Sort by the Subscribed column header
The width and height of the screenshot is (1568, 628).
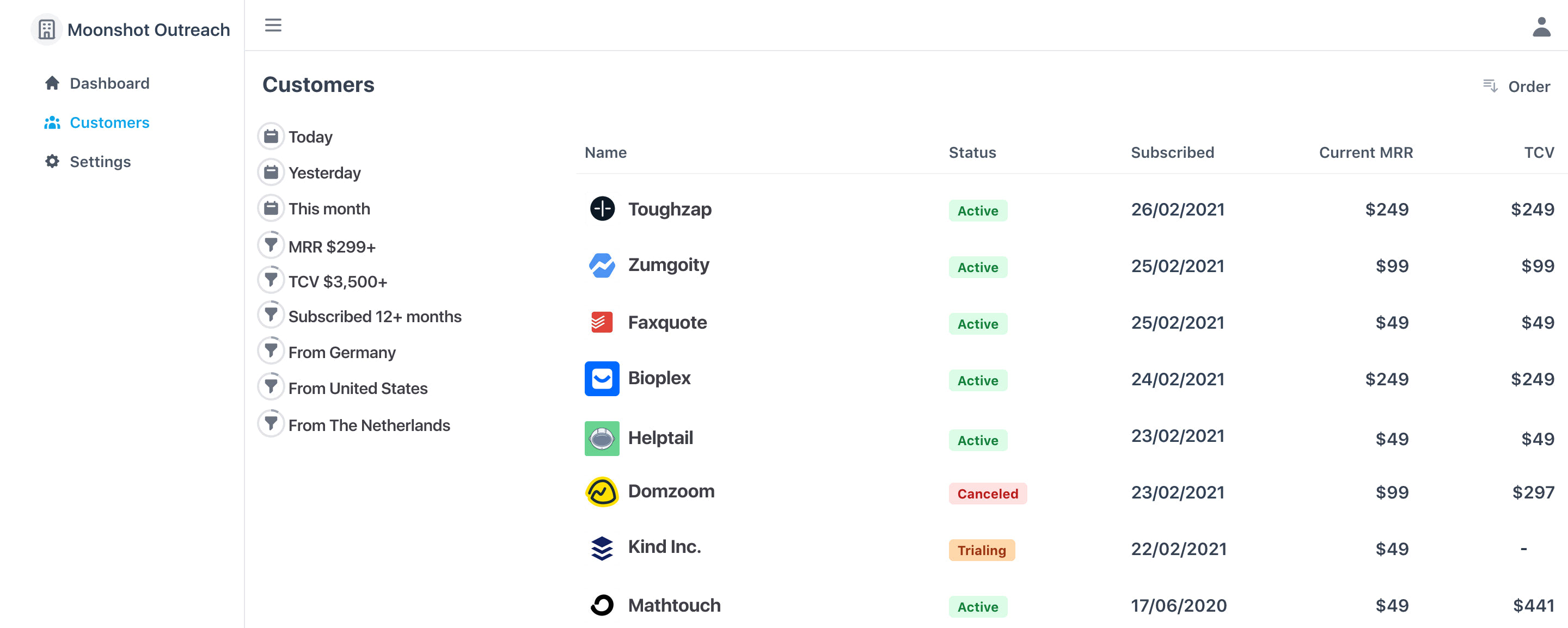point(1172,152)
